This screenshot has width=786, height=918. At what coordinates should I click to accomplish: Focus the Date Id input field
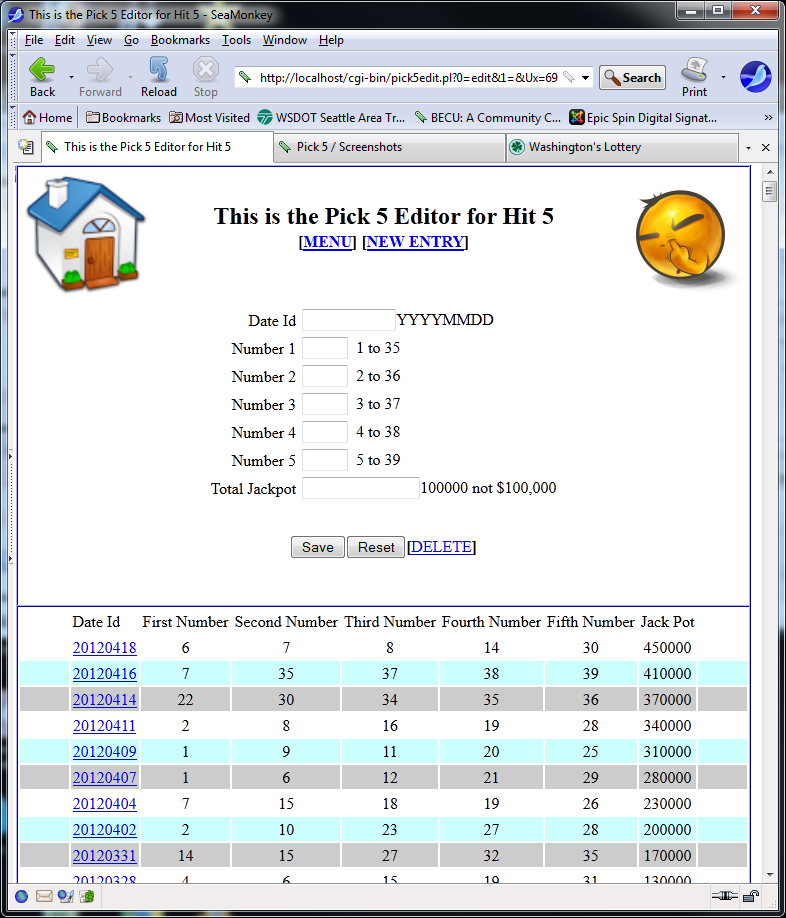tap(349, 320)
